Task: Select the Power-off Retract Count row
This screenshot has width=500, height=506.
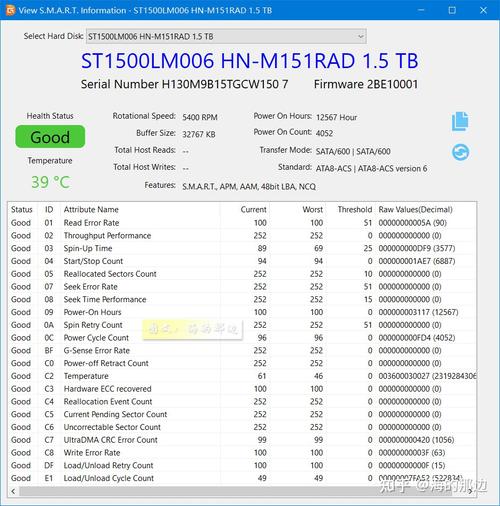Action: coord(242,363)
